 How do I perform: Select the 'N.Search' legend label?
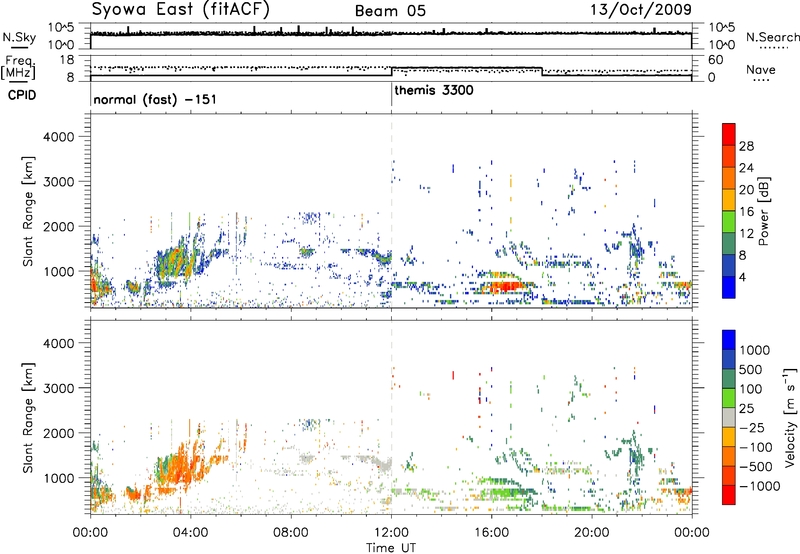(772, 37)
